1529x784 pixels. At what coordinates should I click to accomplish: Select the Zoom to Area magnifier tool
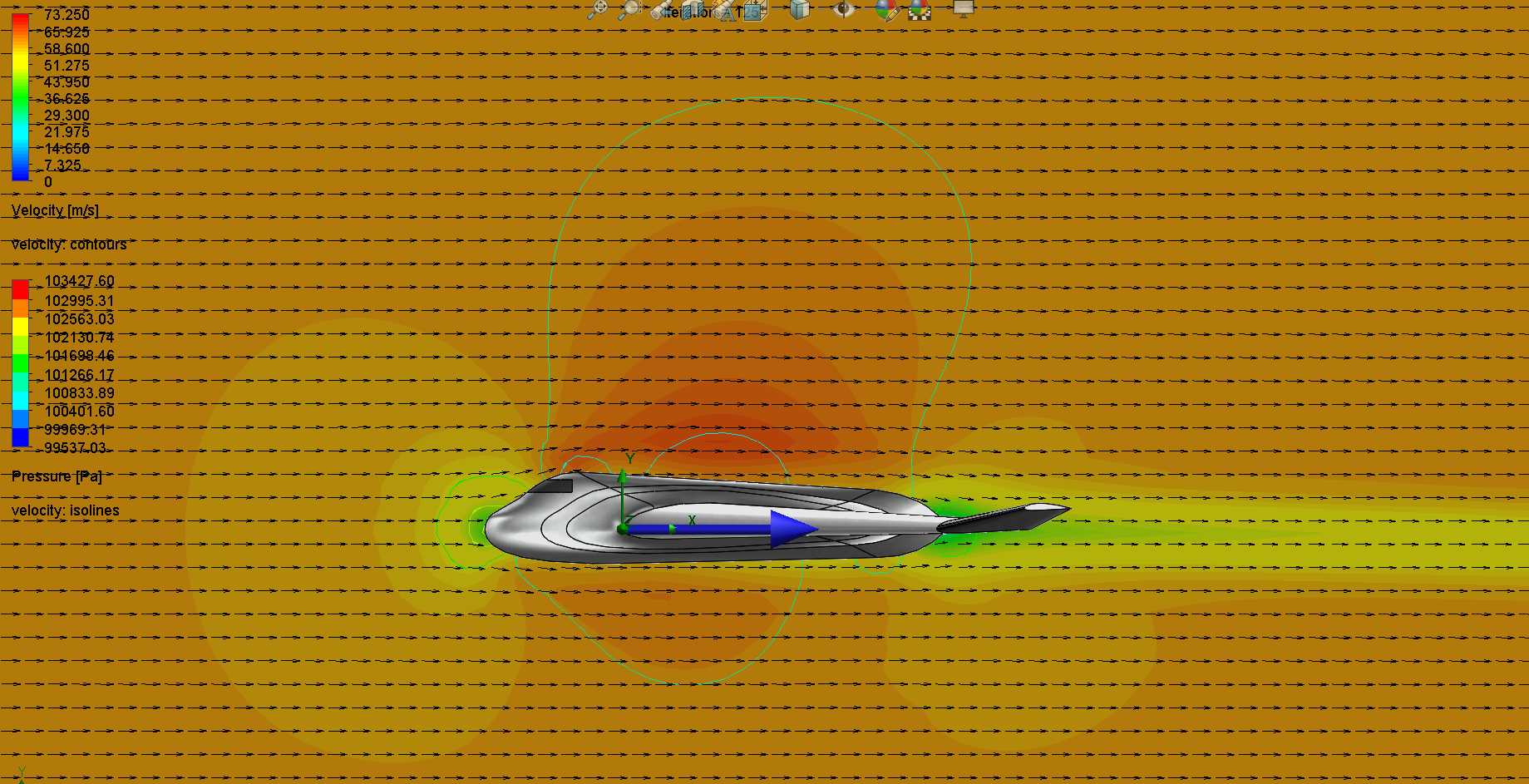629,9
